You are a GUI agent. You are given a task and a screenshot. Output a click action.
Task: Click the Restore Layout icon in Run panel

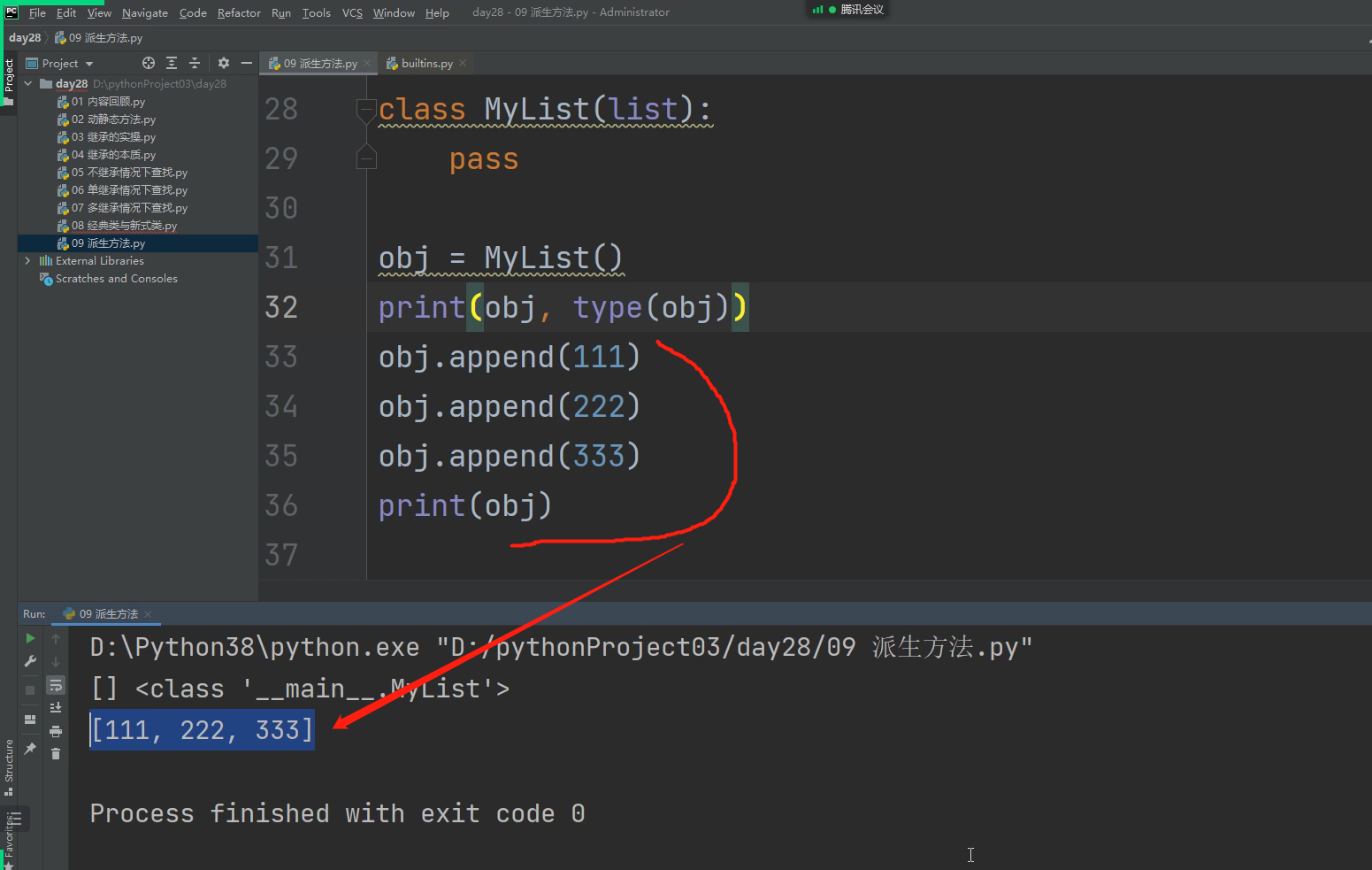point(30,720)
